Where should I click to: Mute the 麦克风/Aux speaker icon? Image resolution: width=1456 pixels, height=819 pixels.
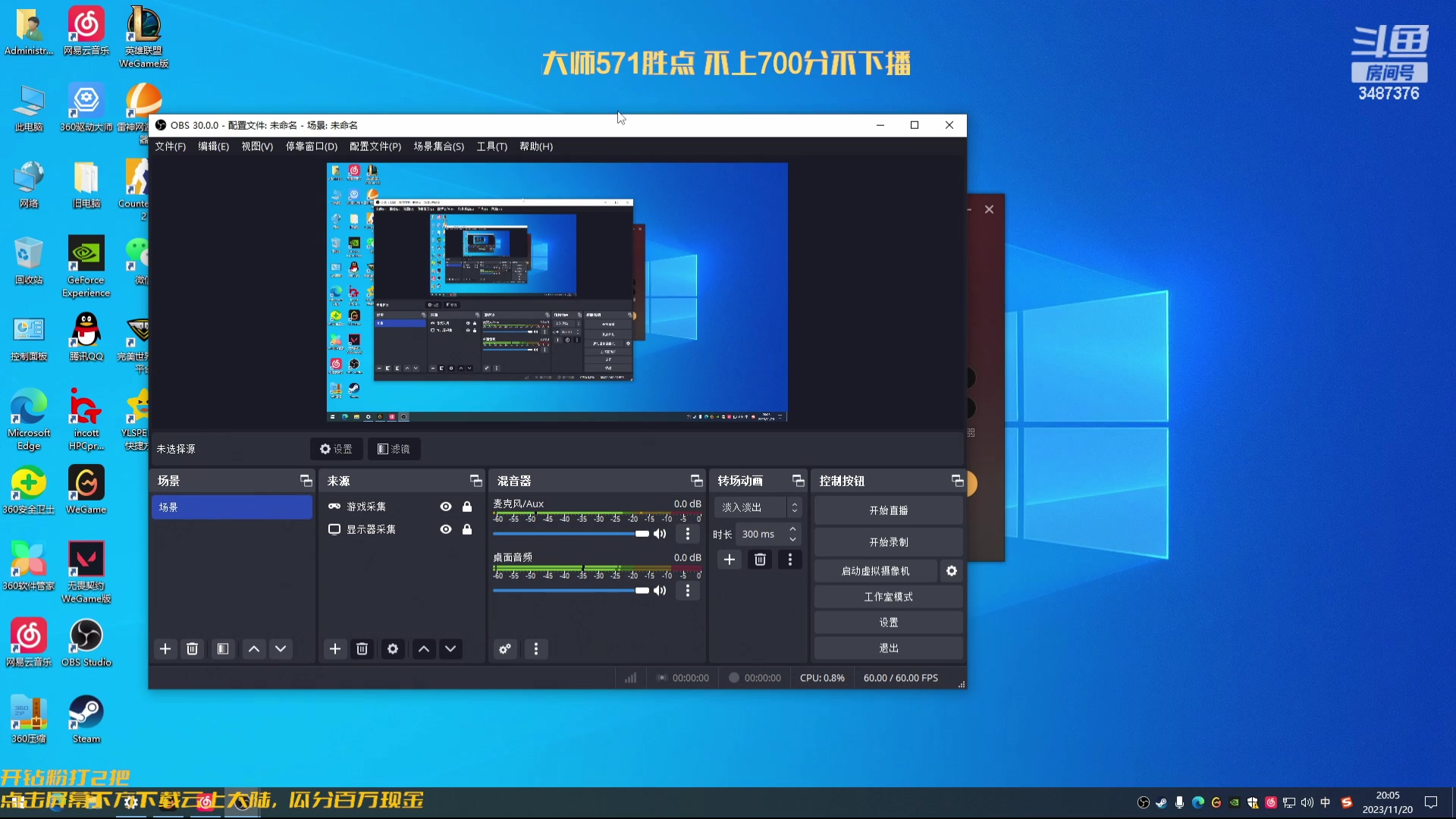660,534
